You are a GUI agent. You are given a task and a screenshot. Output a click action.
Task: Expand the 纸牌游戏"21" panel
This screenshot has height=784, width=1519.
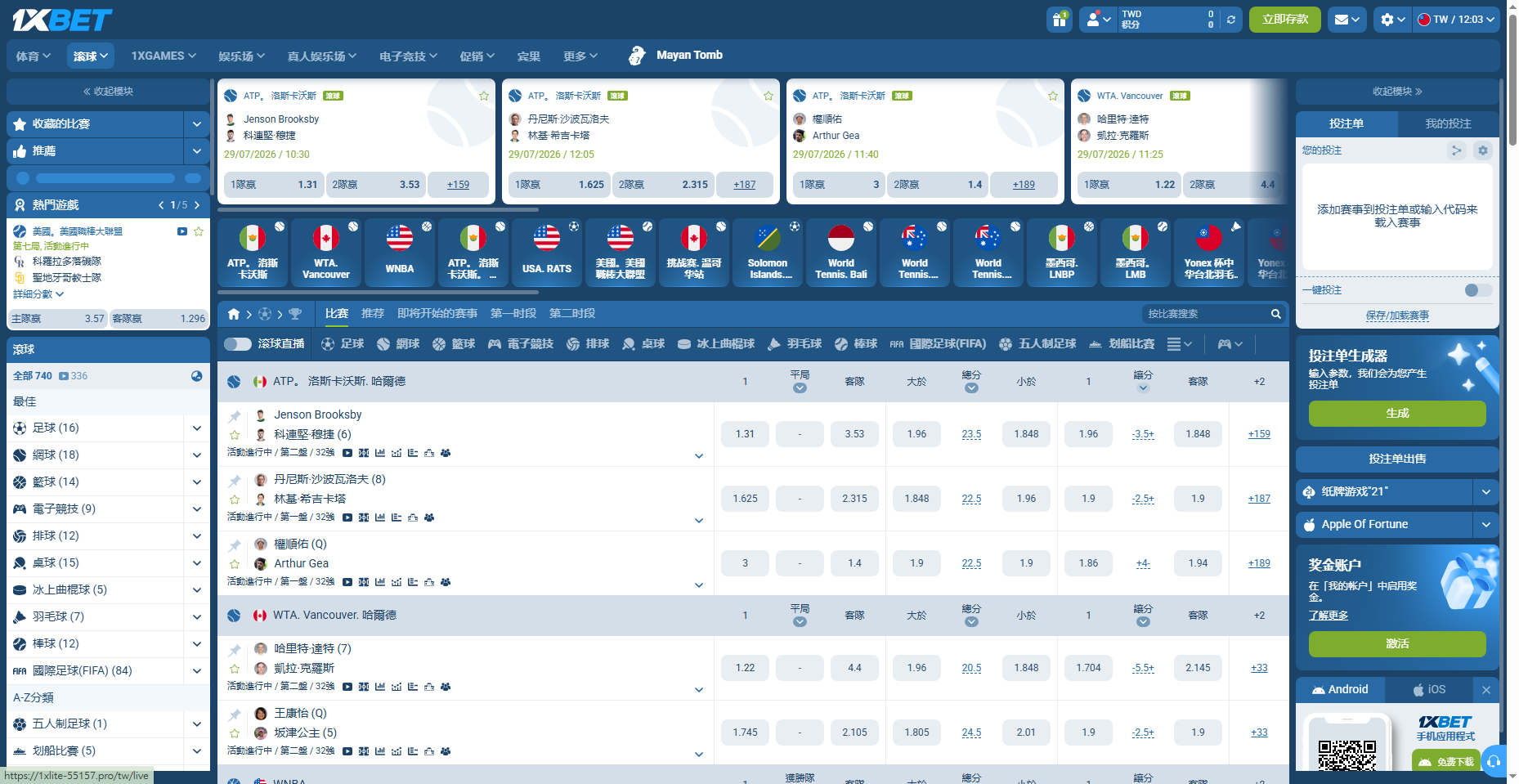[x=1486, y=491]
